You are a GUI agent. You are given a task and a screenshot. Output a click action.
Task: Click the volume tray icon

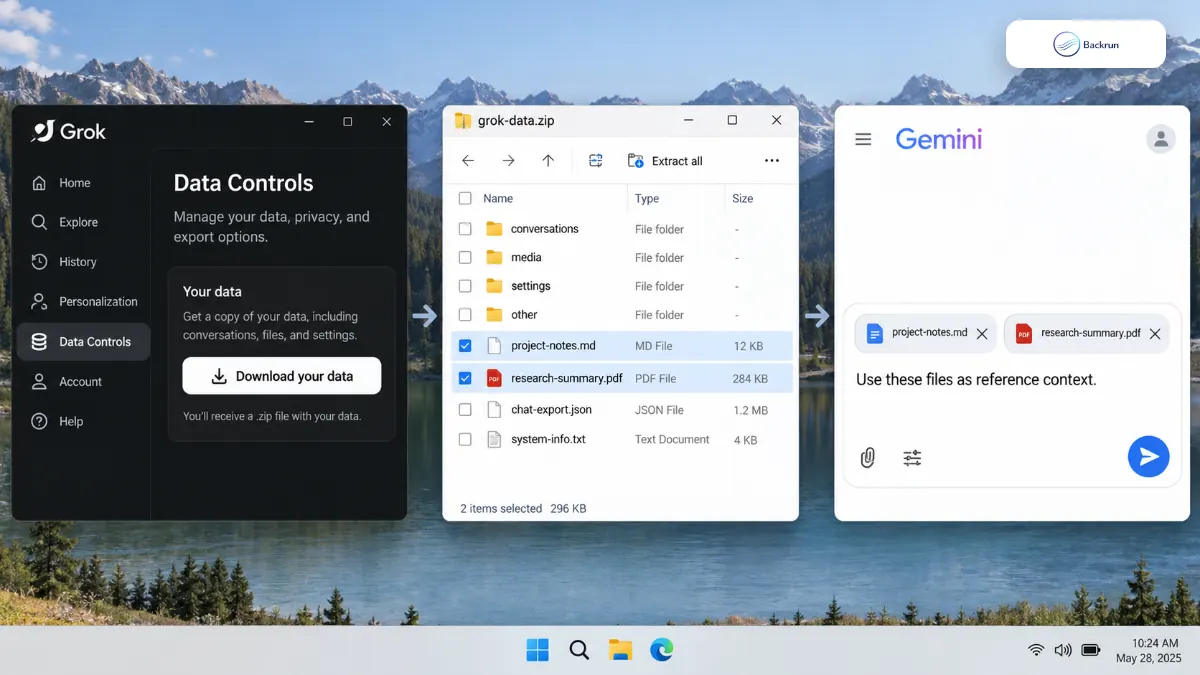(1063, 650)
